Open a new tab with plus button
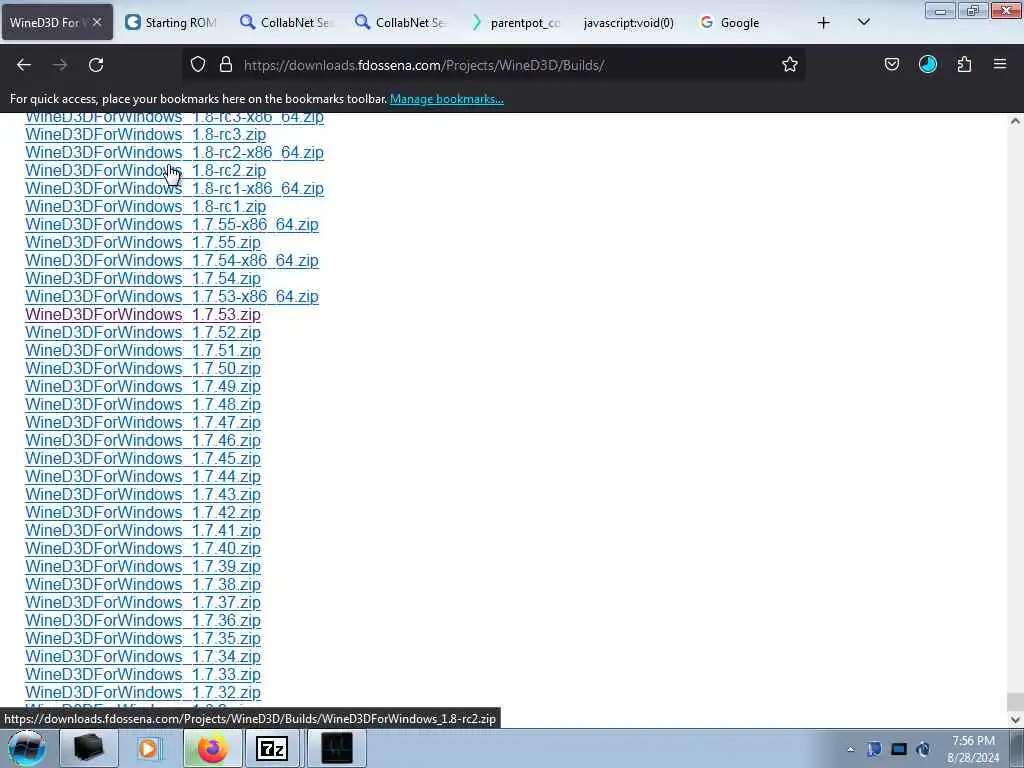 (824, 23)
